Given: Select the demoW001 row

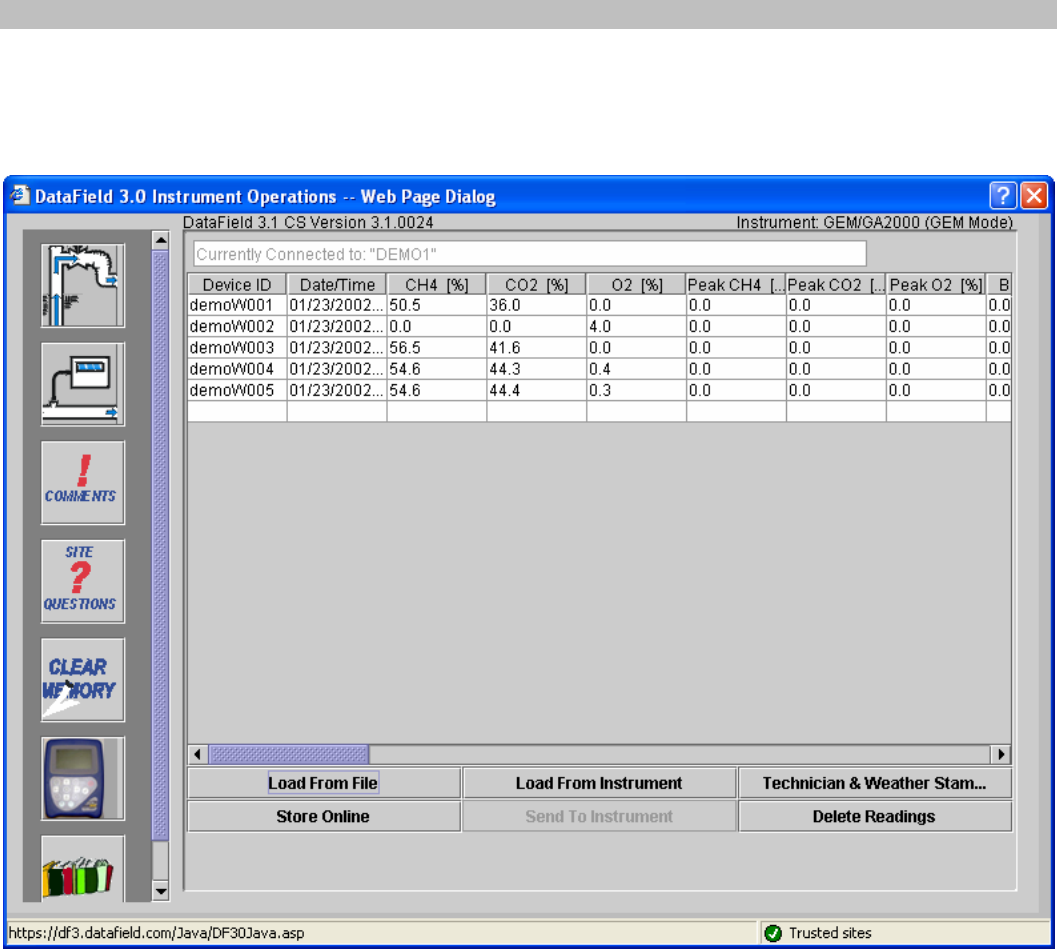Looking at the screenshot, I should pyautogui.click(x=599, y=305).
